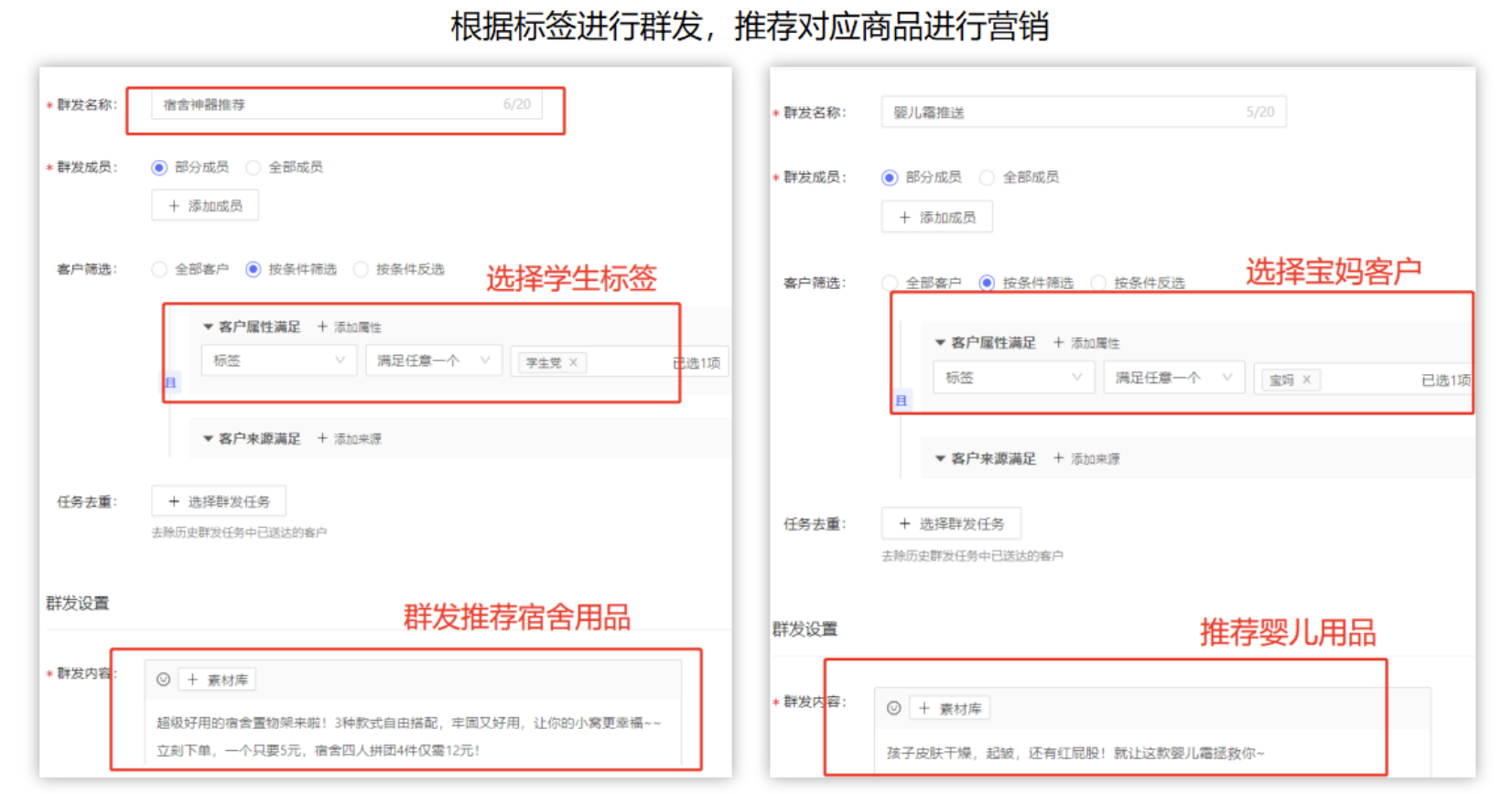The width and height of the screenshot is (1512, 794).
Task: Click 素材库 button in right content editor
Action: 950,708
